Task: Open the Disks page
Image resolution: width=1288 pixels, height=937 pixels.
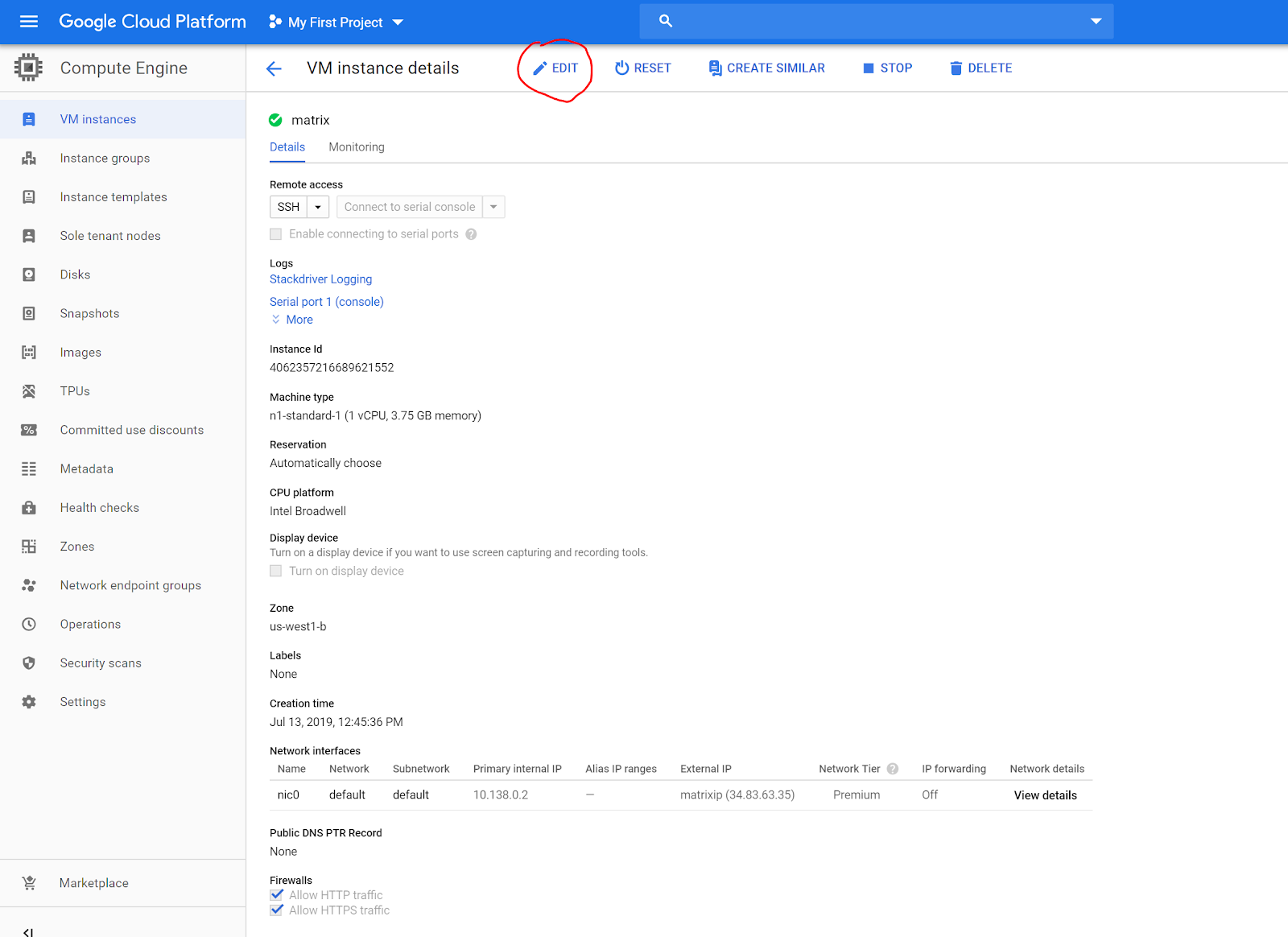Action: coord(122,274)
